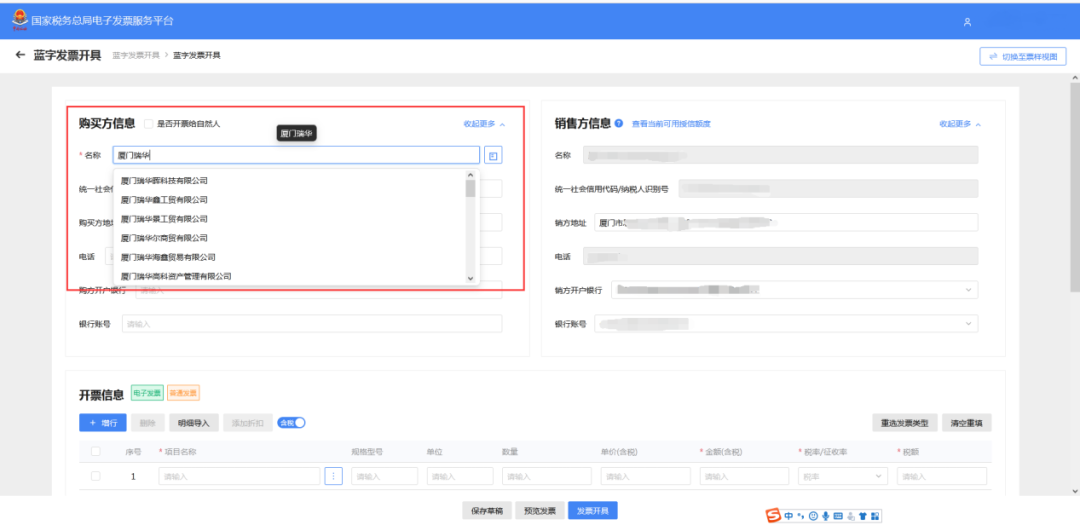1080x525 pixels.
Task: Click the 发票开具 submit button
Action: coord(592,511)
